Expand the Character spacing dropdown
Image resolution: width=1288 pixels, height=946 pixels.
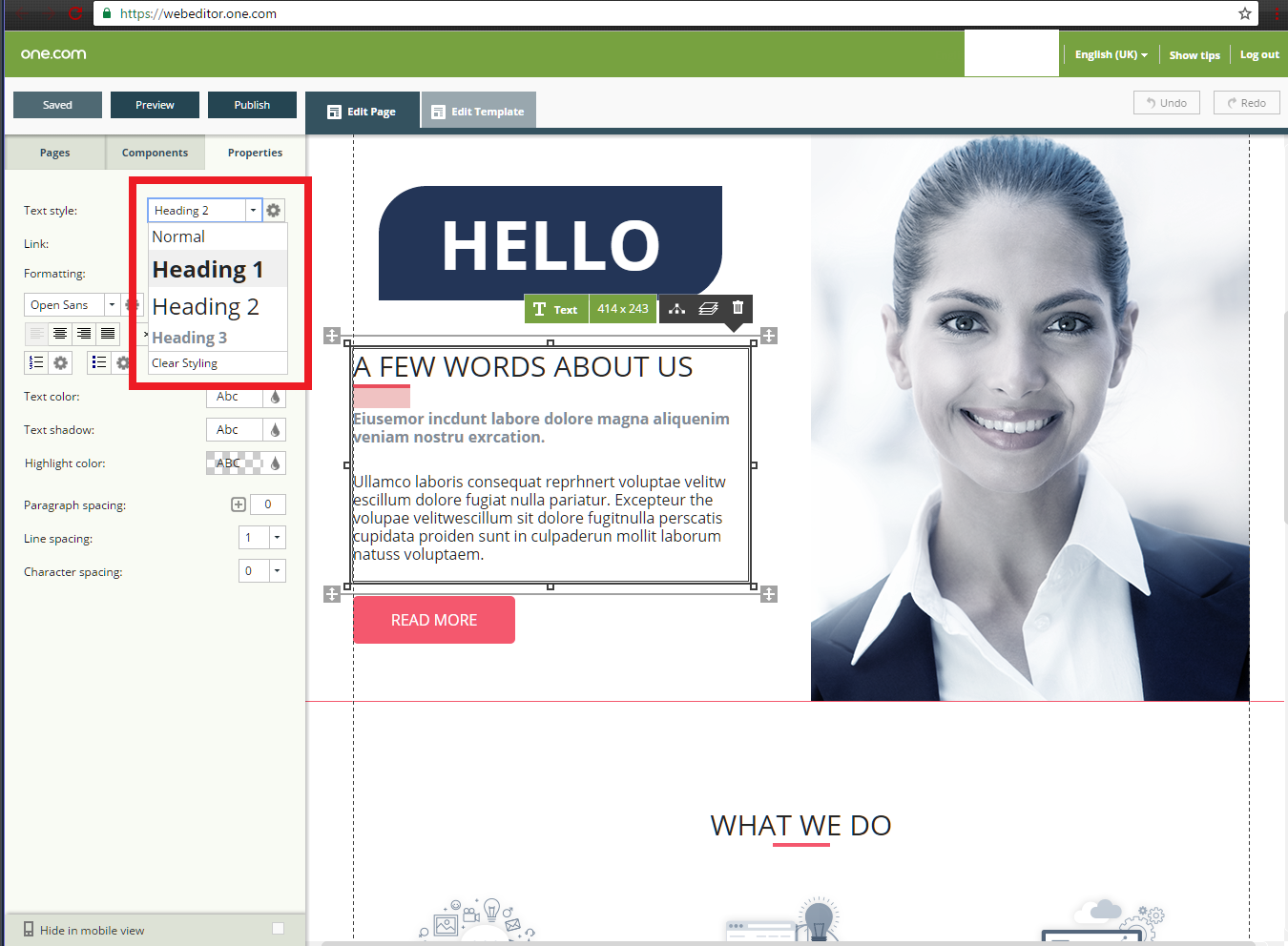278,571
